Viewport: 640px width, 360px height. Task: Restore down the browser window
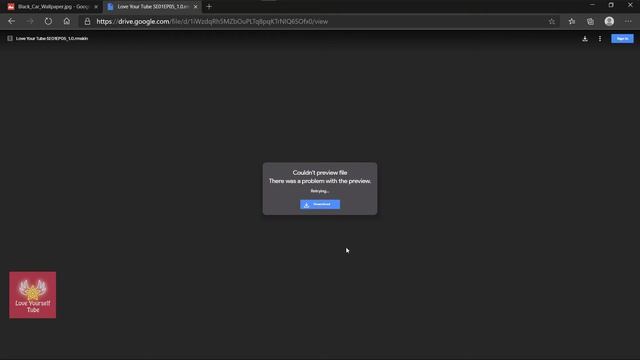point(611,5)
